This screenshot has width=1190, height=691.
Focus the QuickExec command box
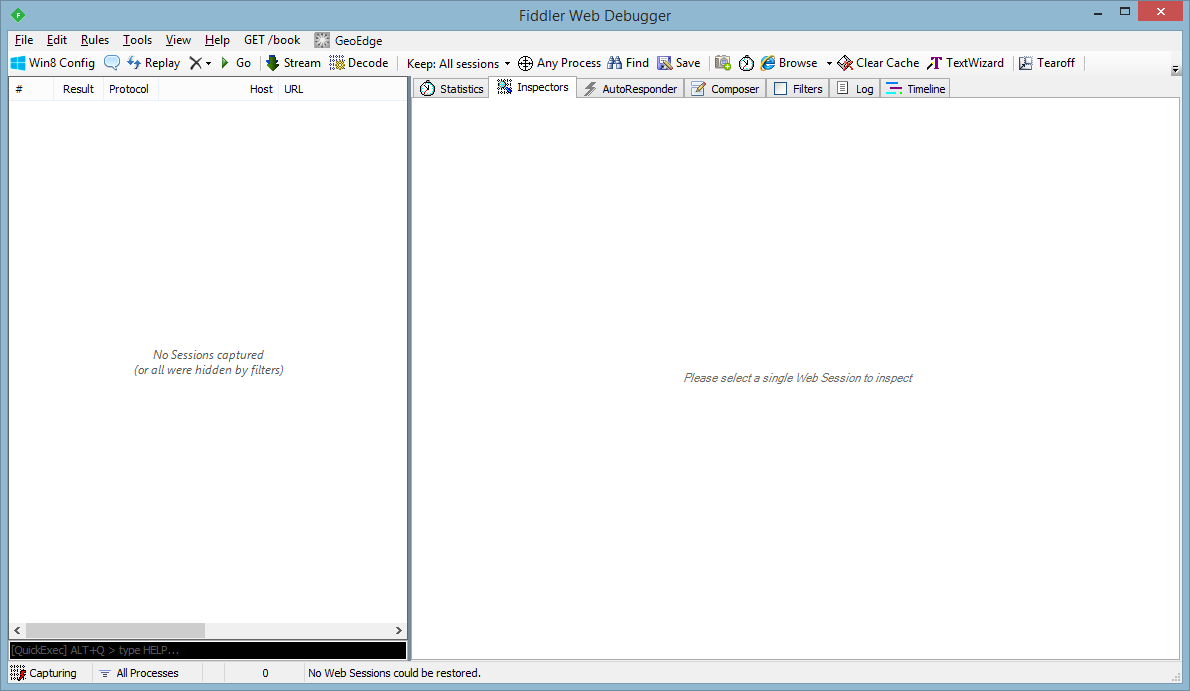208,650
